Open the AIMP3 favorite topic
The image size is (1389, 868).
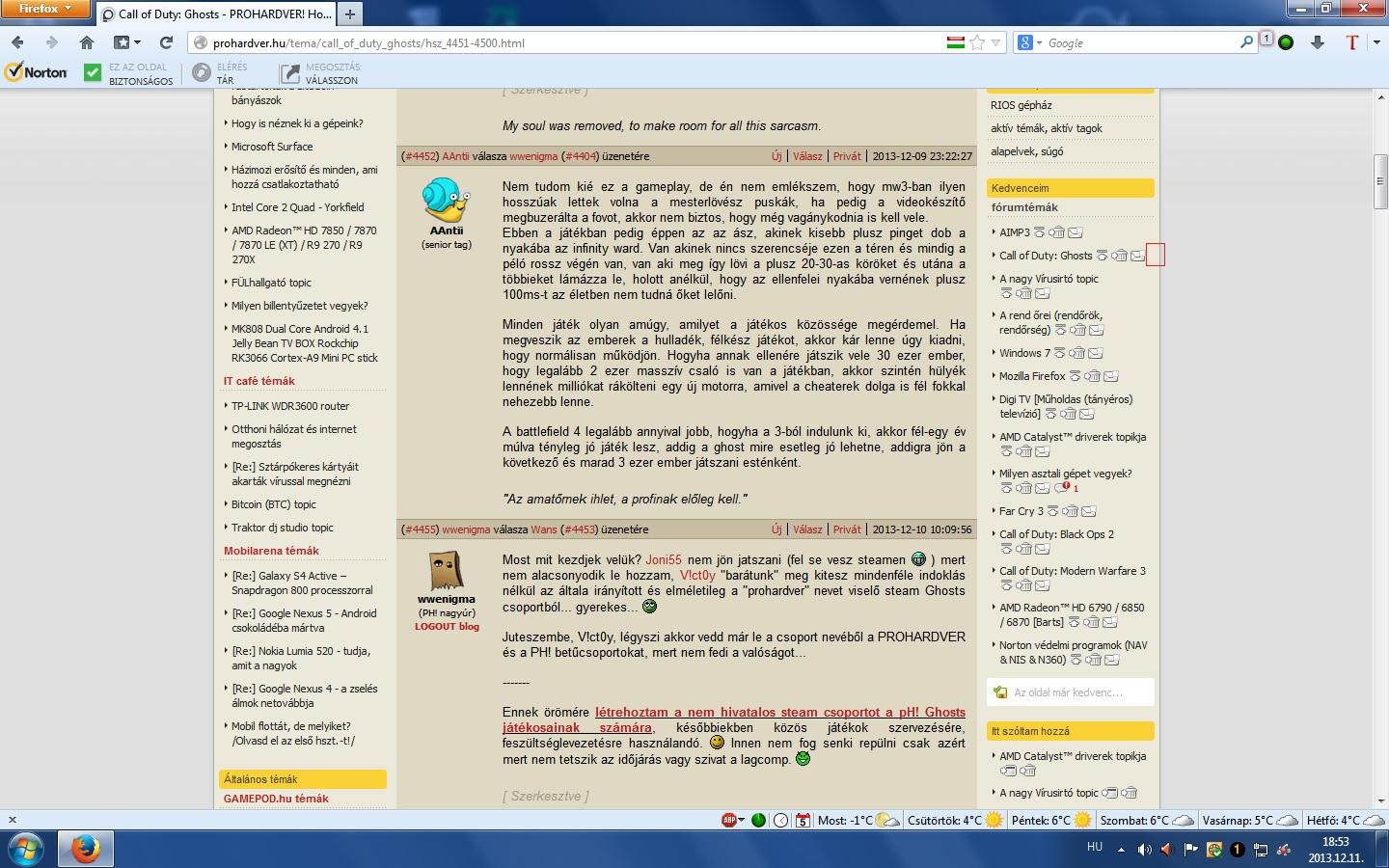pyautogui.click(x=1015, y=232)
